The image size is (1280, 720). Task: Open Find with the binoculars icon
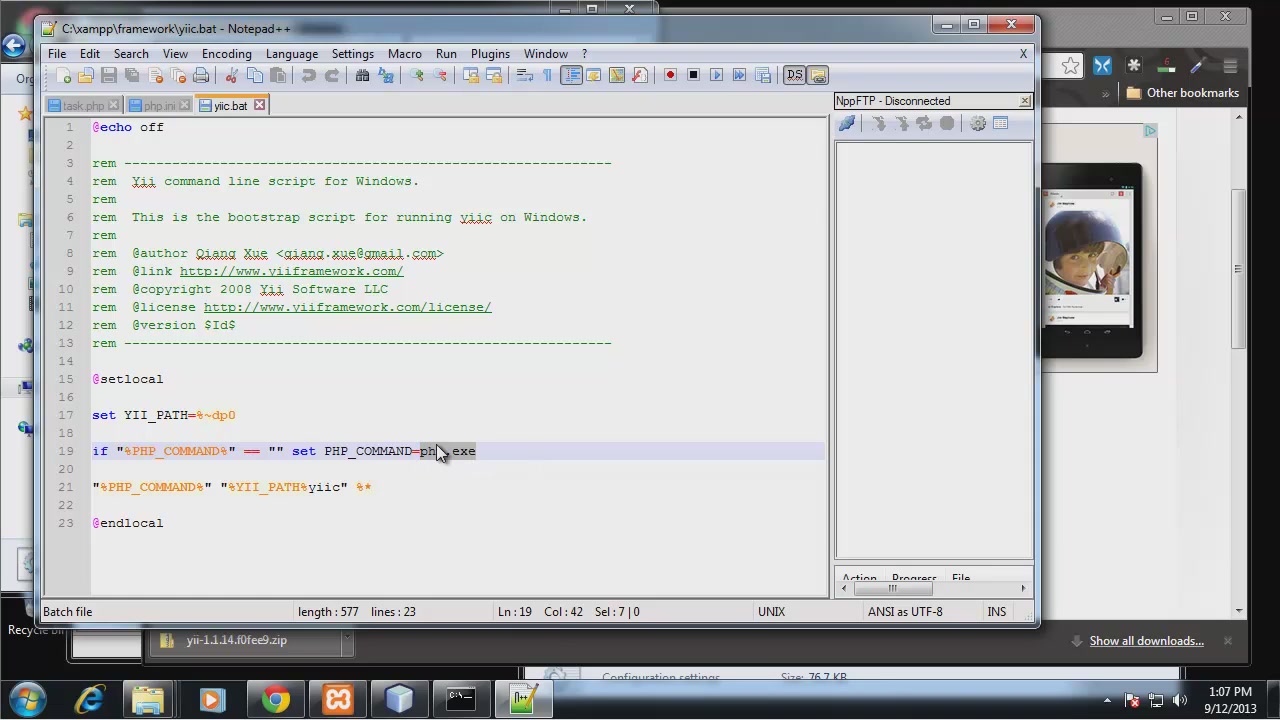point(362,76)
